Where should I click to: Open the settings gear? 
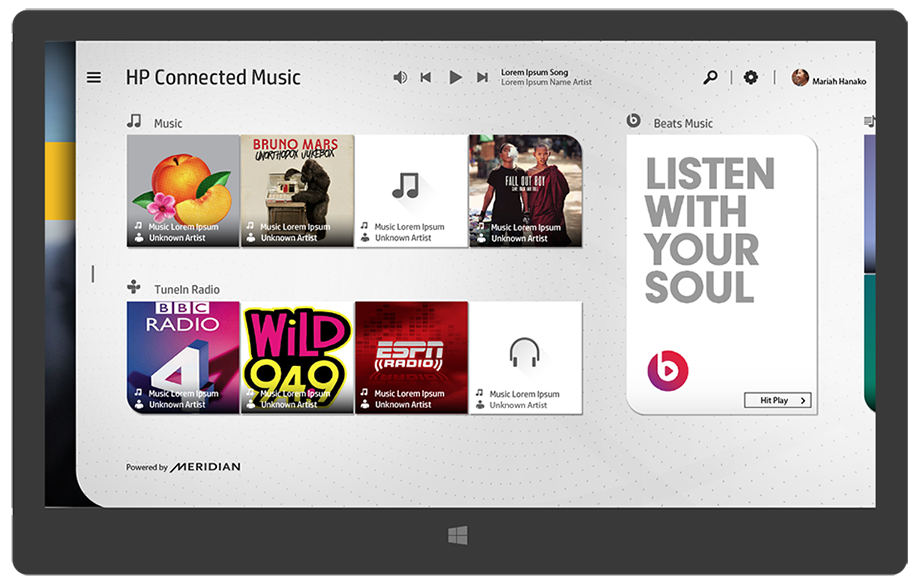[x=750, y=77]
